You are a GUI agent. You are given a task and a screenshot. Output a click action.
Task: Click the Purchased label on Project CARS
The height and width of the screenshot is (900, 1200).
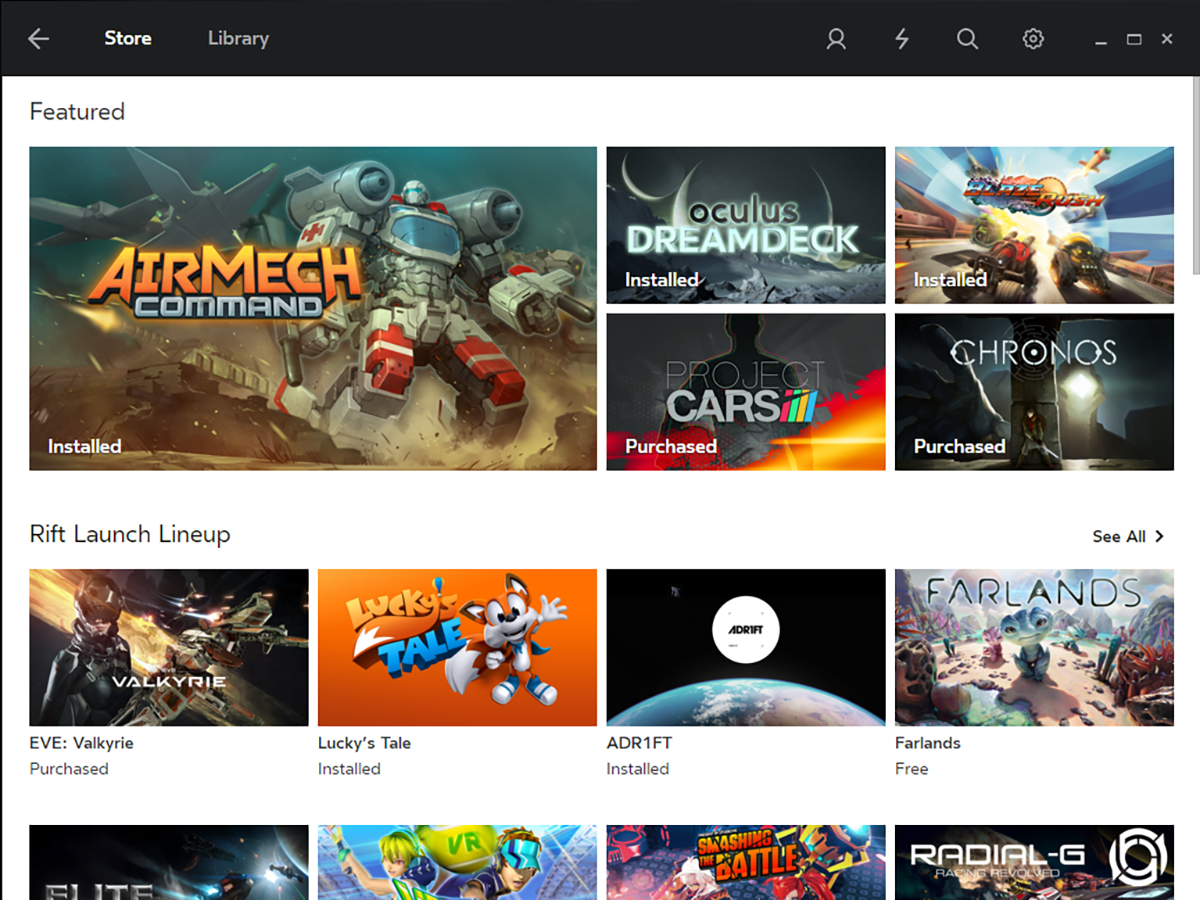[671, 447]
